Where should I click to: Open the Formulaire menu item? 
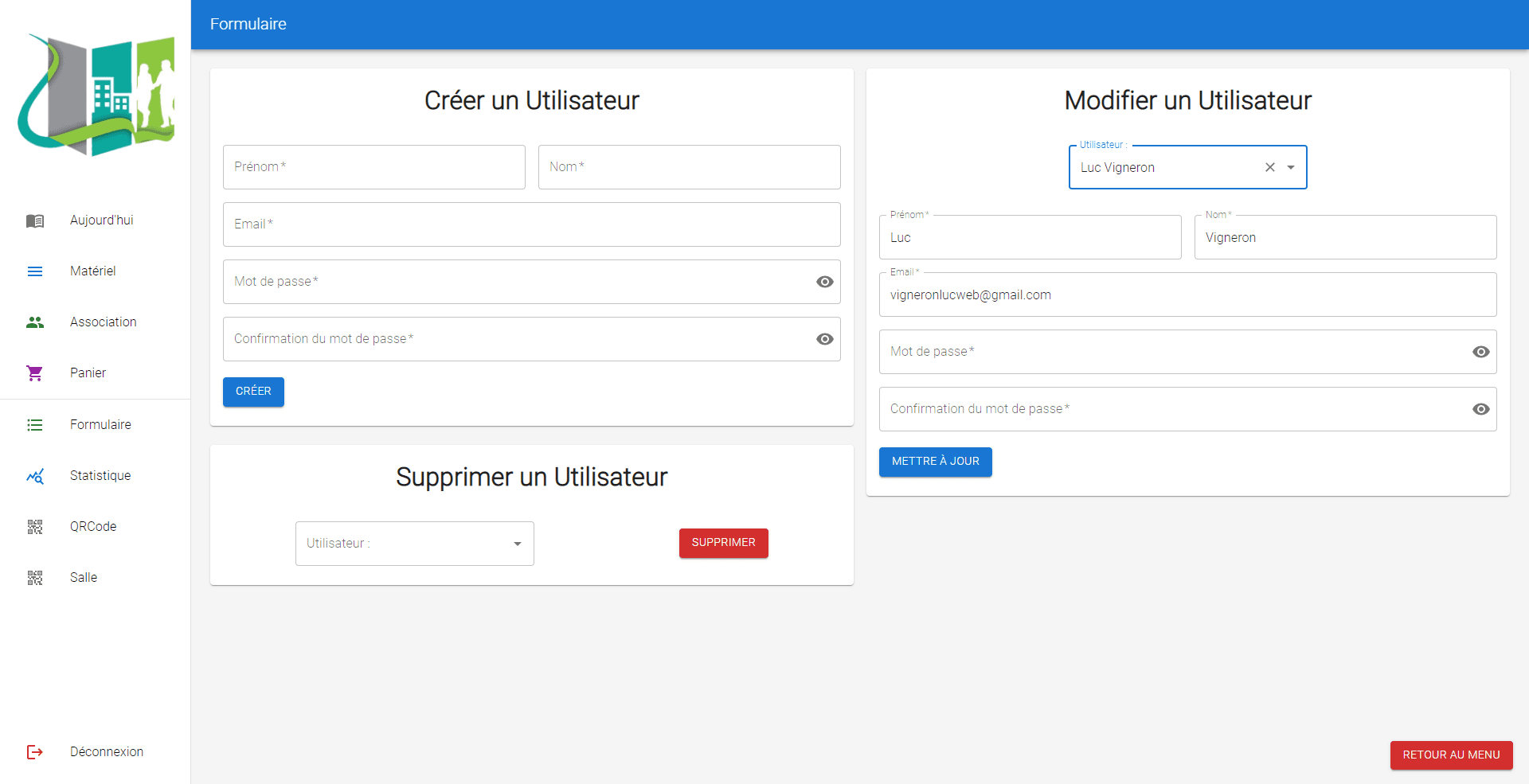click(100, 425)
